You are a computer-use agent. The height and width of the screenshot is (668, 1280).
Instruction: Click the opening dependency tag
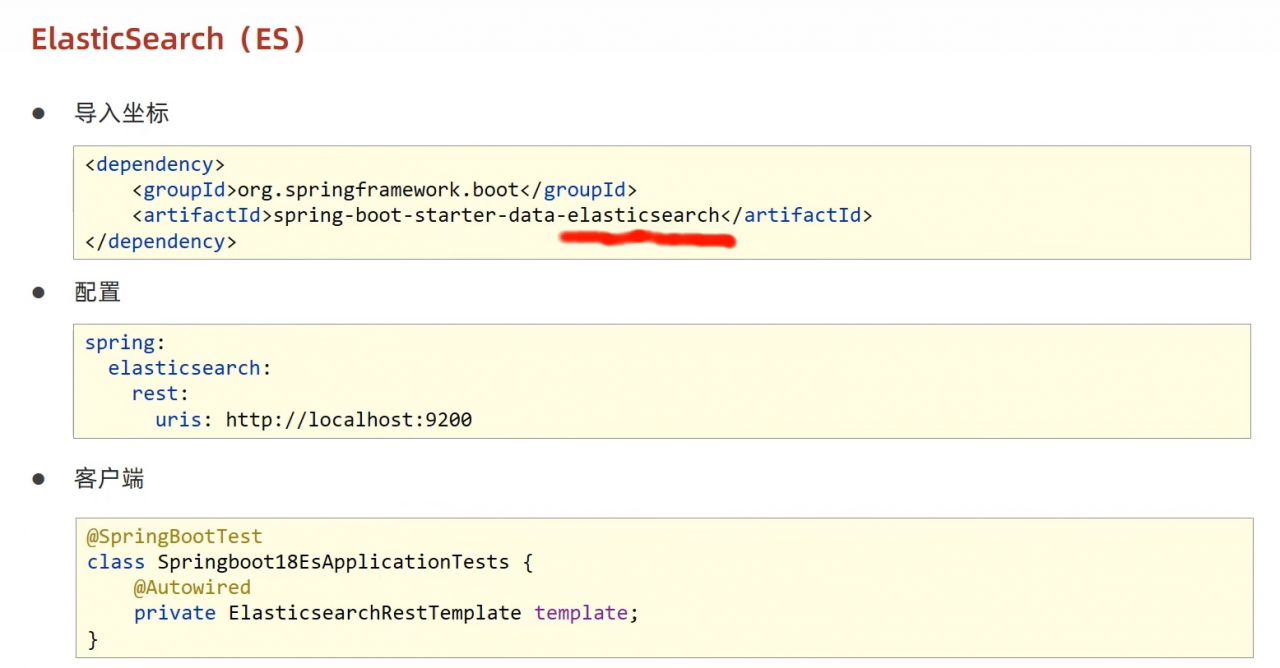point(155,164)
